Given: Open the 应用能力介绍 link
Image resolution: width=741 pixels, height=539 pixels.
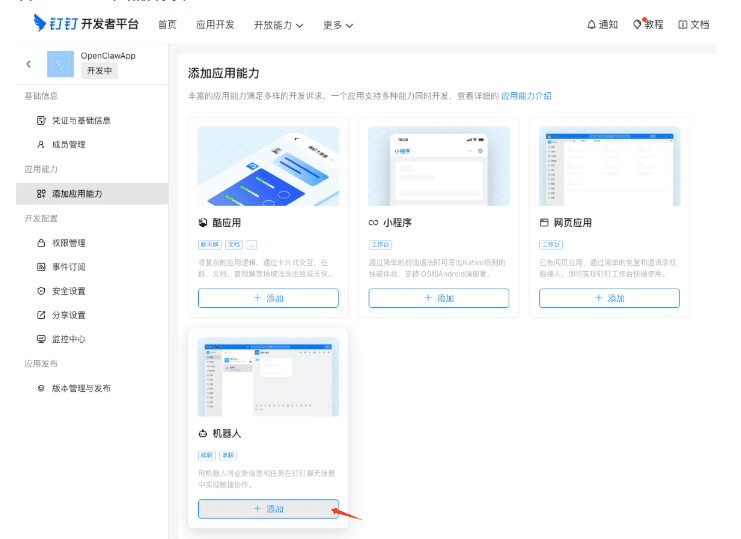Looking at the screenshot, I should tap(526, 96).
